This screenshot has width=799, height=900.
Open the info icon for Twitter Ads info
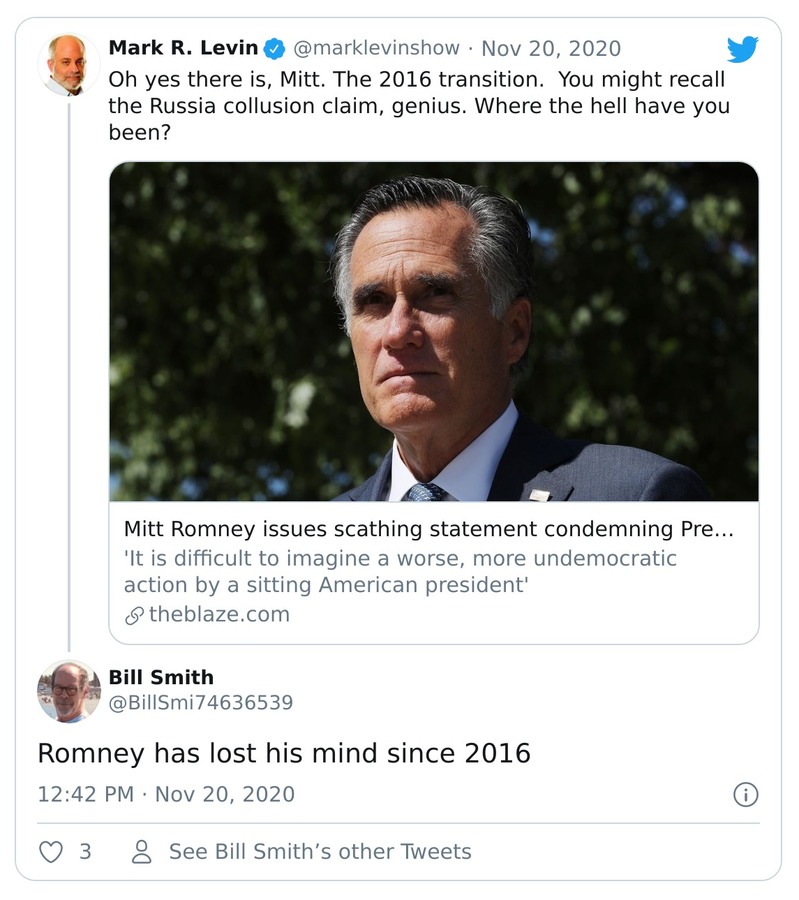tap(745, 795)
